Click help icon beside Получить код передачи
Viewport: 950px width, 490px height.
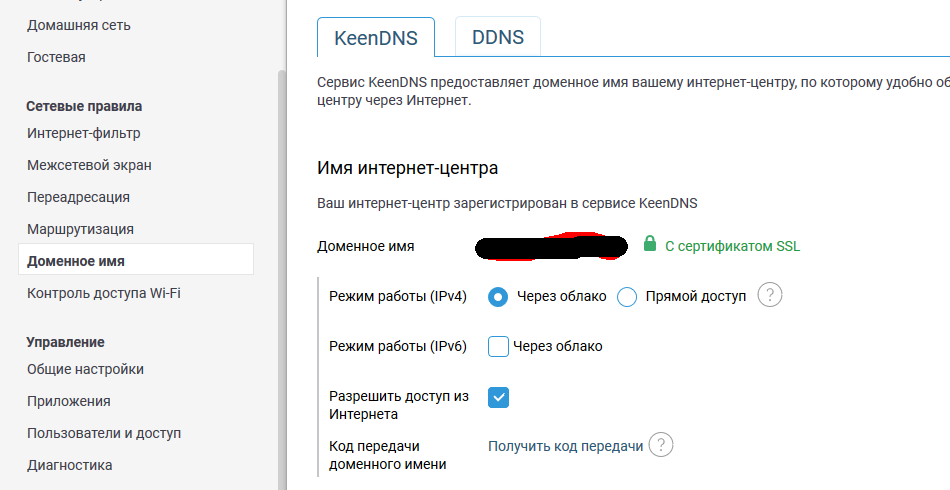[661, 446]
